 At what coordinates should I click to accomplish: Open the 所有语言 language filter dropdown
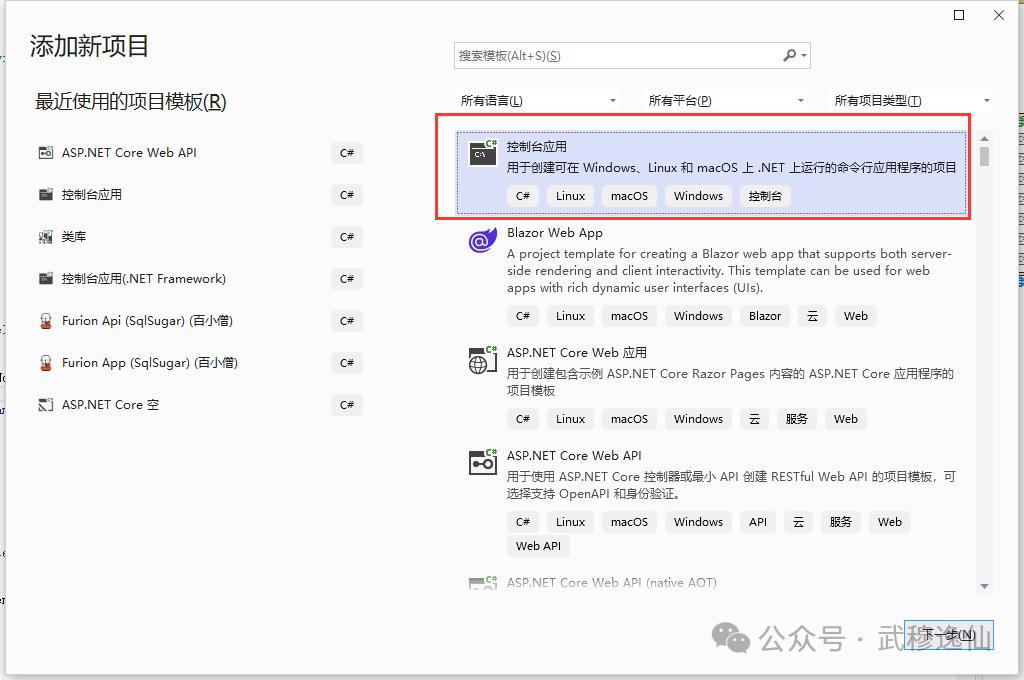pos(537,101)
